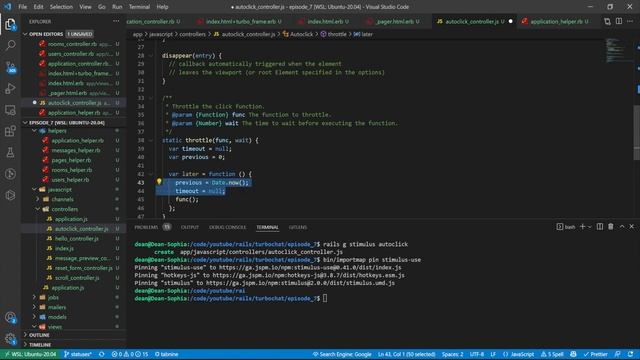Click Autoclick in the breadcrumb
640x360 pixels.
(x=301, y=34)
